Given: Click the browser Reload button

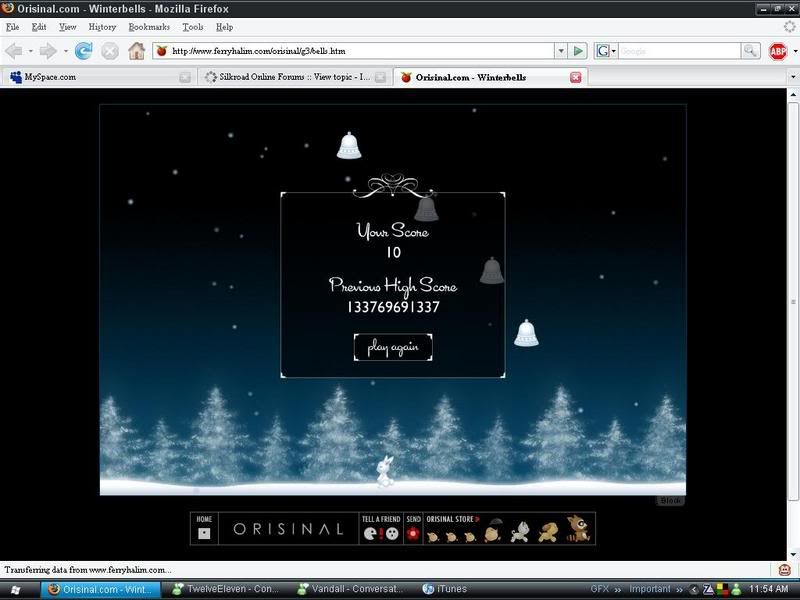Looking at the screenshot, I should click(84, 51).
